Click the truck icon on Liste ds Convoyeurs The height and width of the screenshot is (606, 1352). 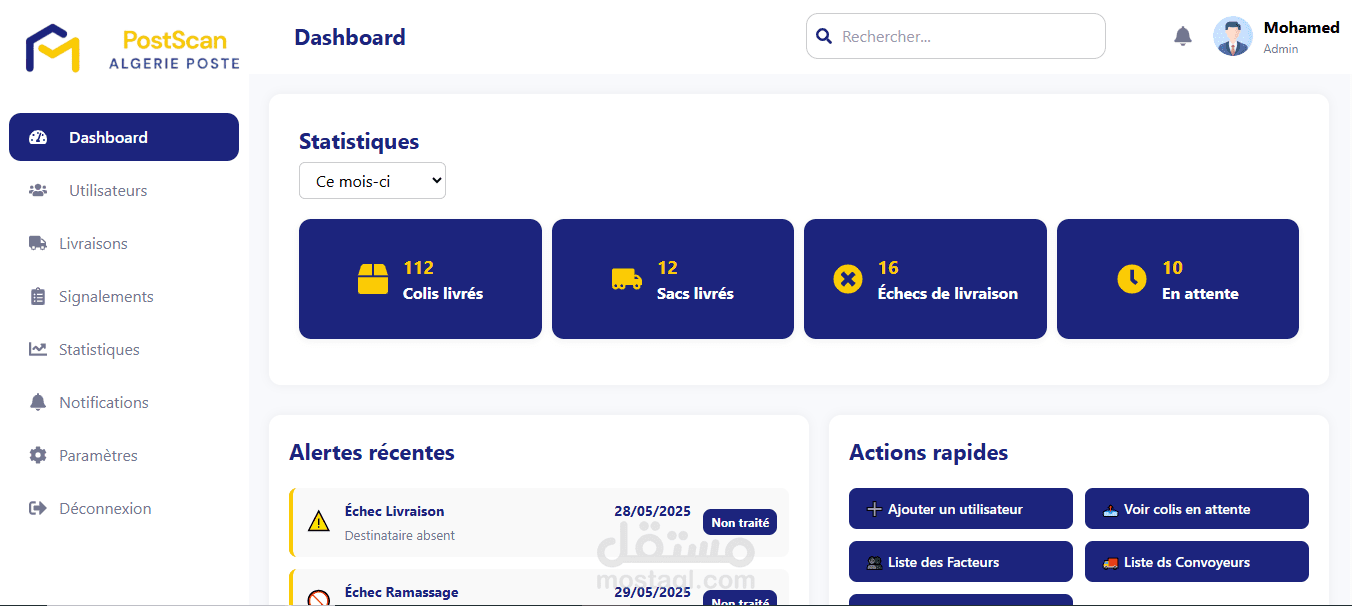(x=1110, y=562)
